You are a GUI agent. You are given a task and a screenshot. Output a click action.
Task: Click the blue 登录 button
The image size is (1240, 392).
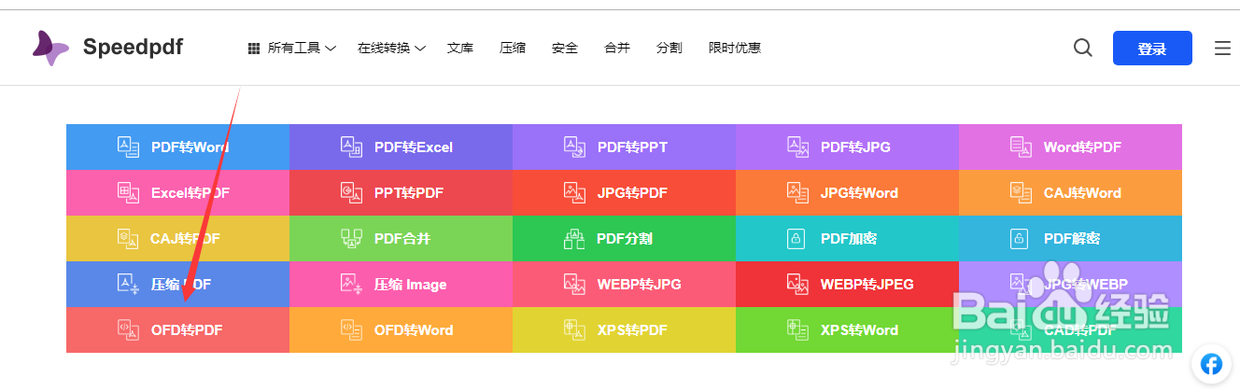tap(1152, 48)
